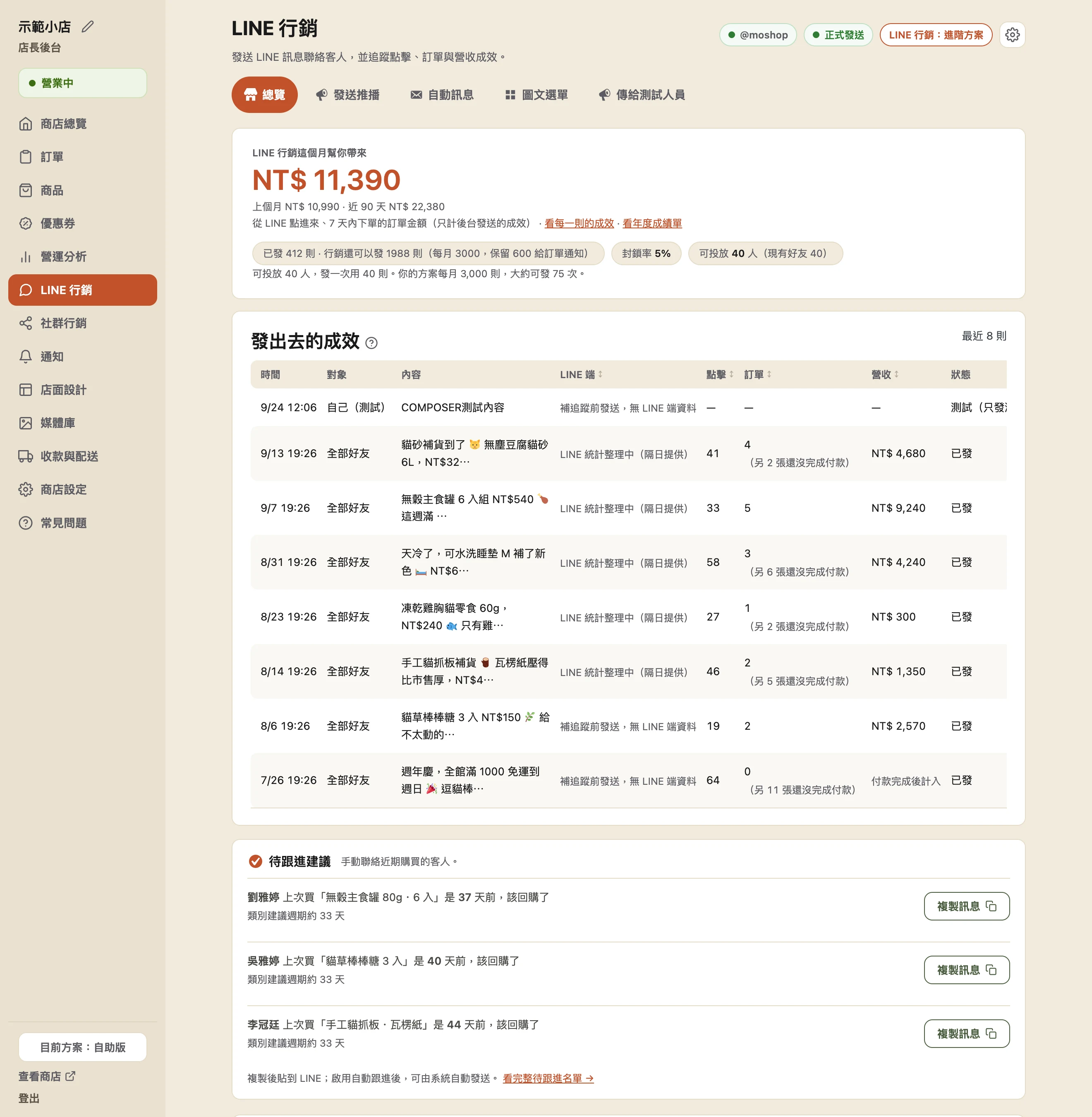Open 商店總覽 in the sidebar
1092x1117 pixels.
83,124
